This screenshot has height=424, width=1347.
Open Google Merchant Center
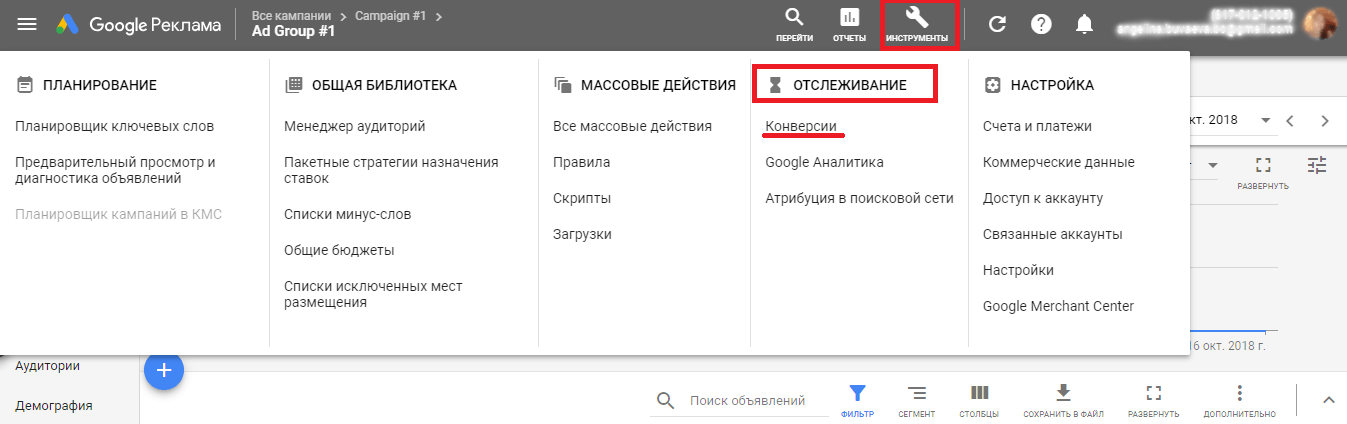[1058, 306]
